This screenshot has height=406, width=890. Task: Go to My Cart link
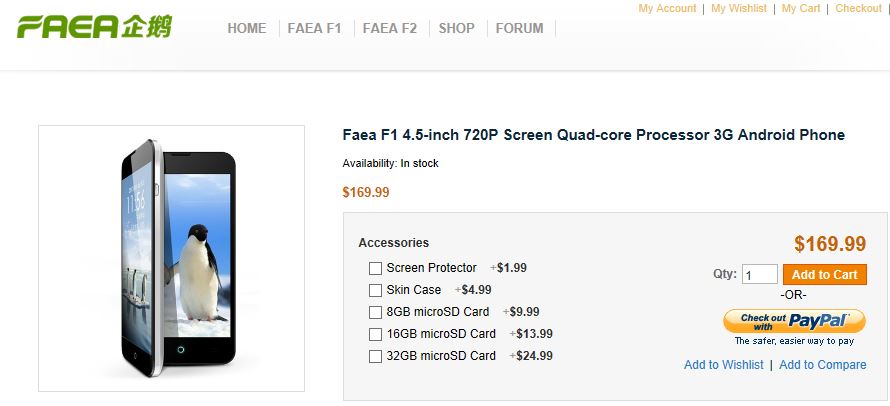[801, 8]
